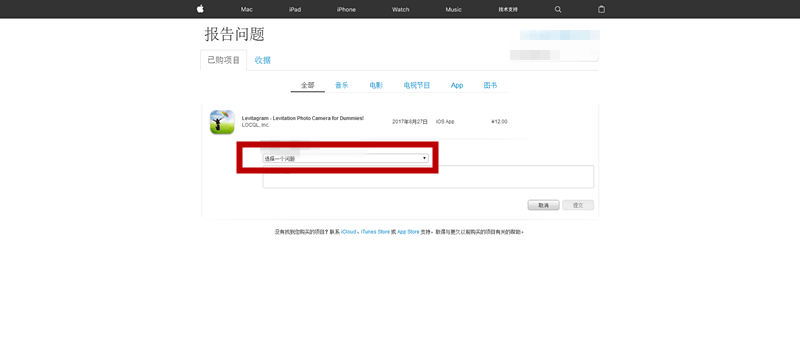Image resolution: width=800 pixels, height=360 pixels.
Task: Open the Mac menu item
Action: tap(247, 10)
